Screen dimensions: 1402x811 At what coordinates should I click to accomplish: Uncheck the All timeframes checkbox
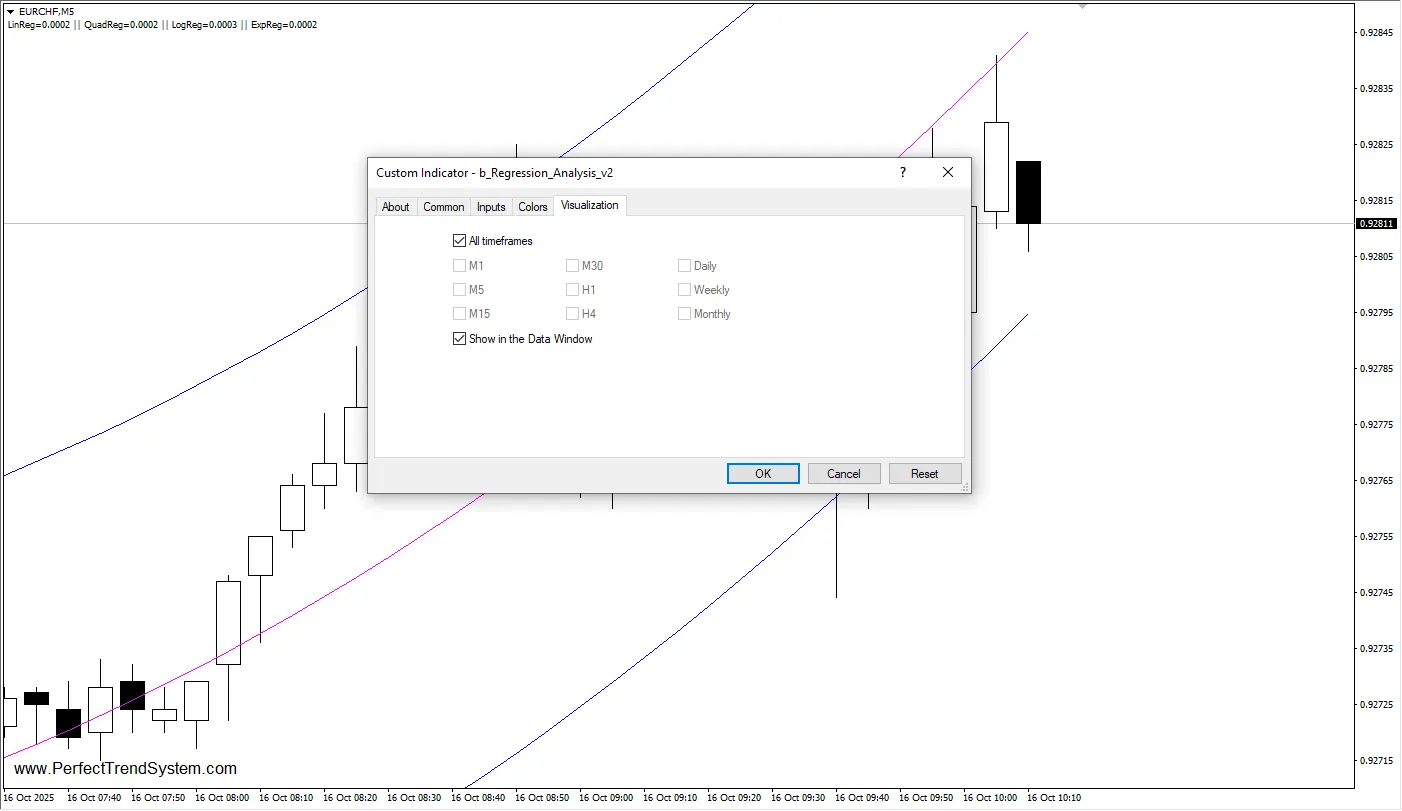[x=459, y=240]
